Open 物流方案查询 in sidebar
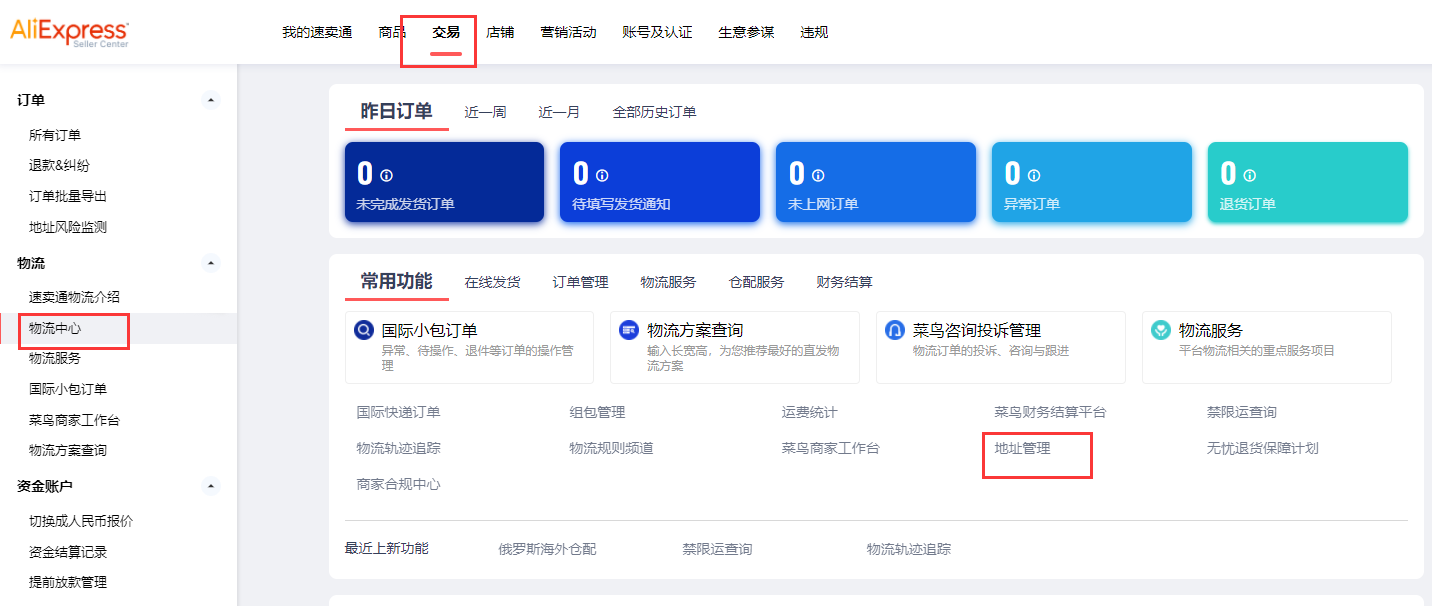 pyautogui.click(x=68, y=450)
